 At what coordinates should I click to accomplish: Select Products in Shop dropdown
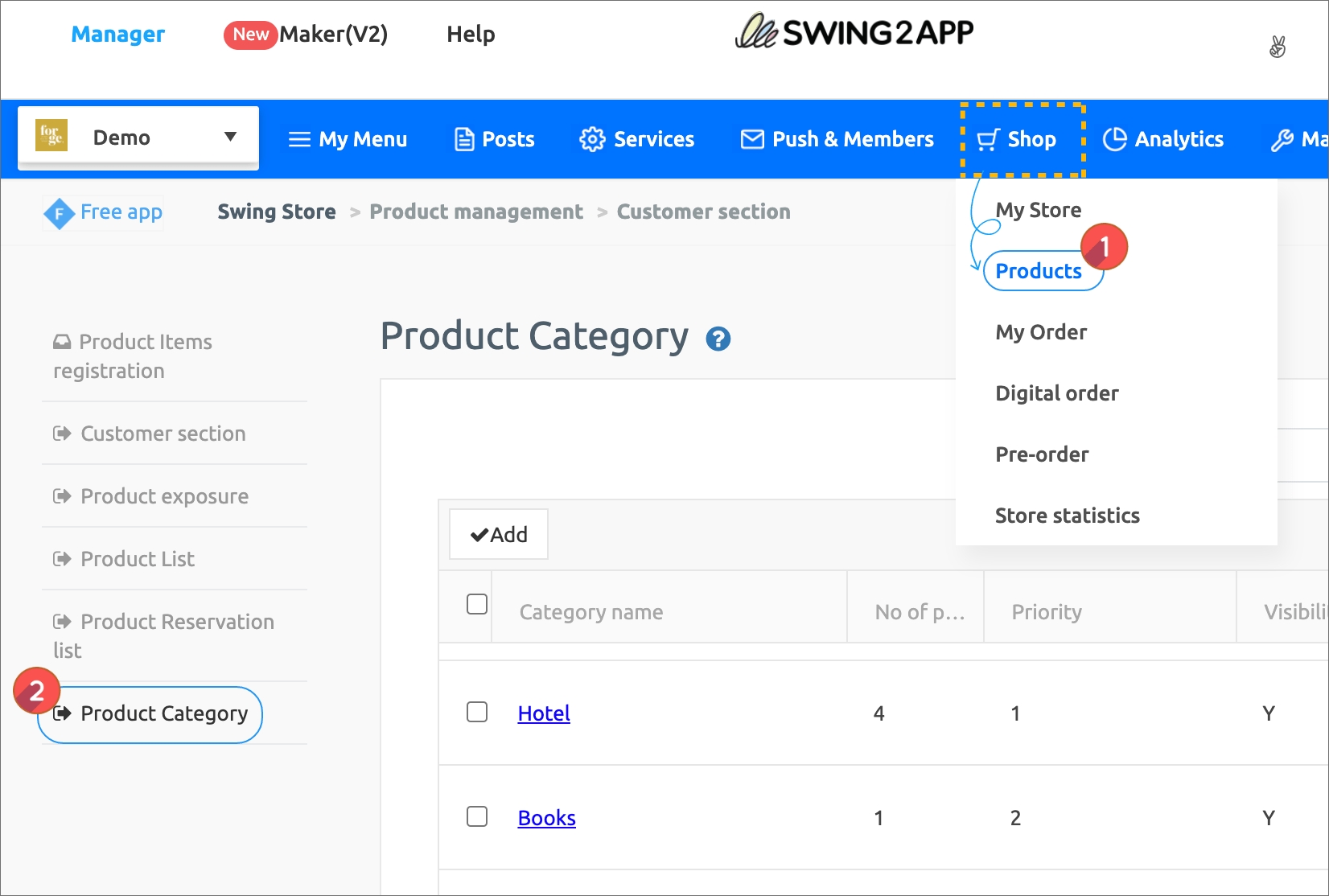tap(1039, 271)
